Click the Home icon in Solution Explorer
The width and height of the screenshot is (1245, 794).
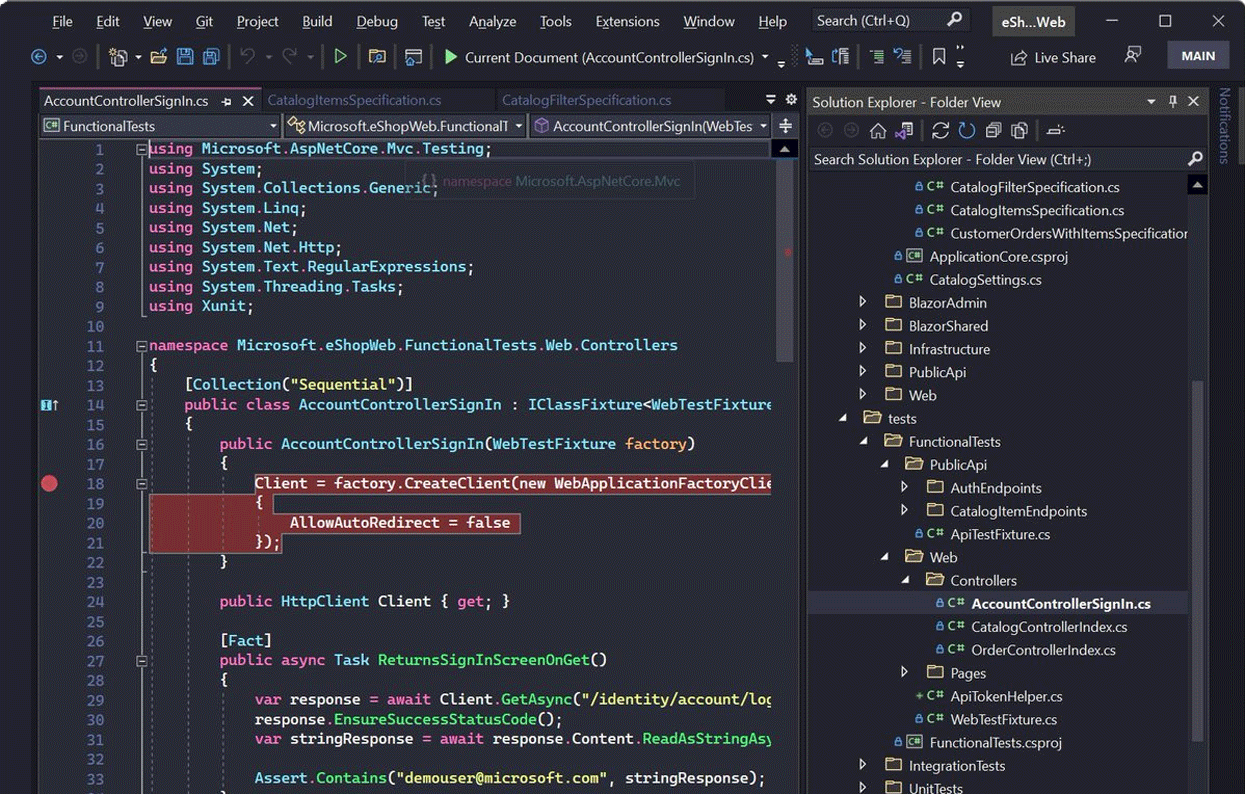pos(877,131)
